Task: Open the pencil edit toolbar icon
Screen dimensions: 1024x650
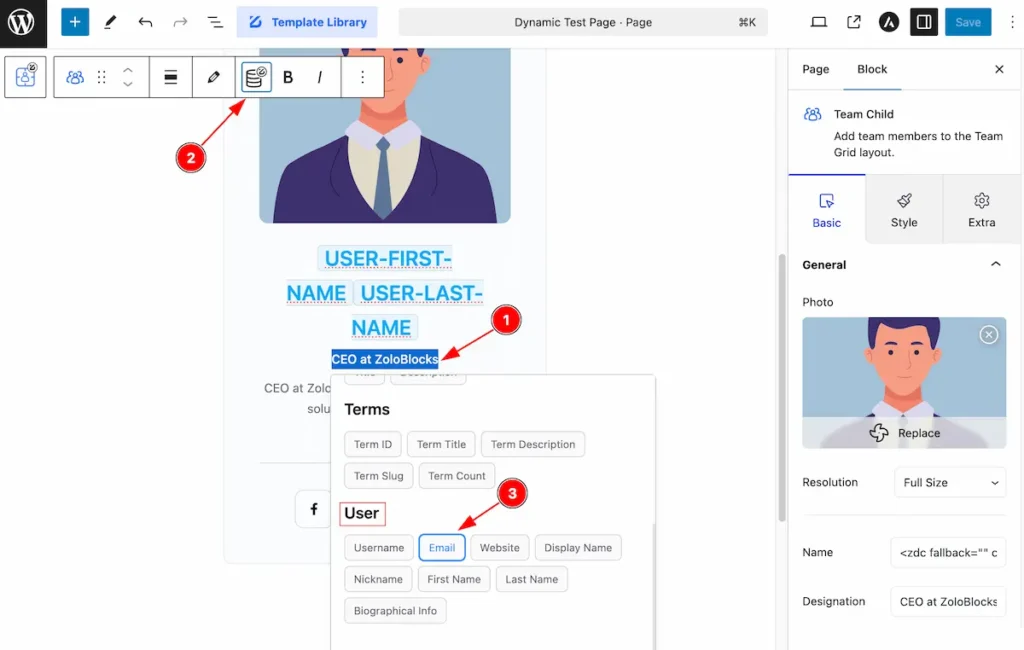Action: click(x=214, y=77)
